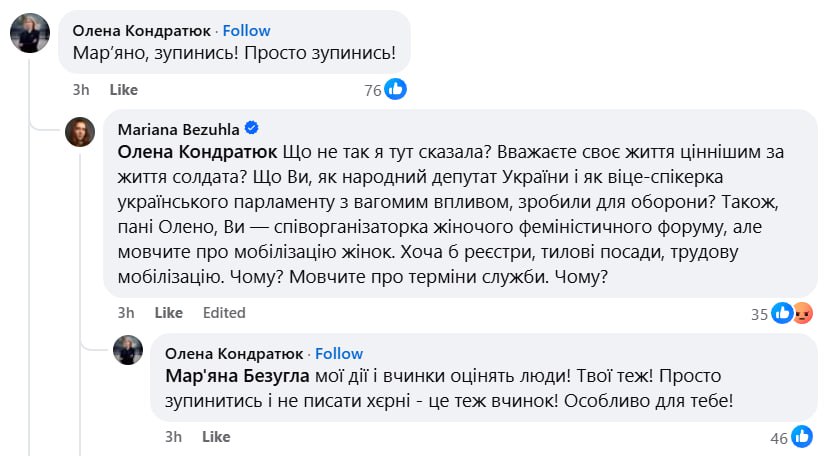The image size is (832, 456).
Task: Open Mariana Bezuhla's profile picture
Action: (x=80, y=132)
